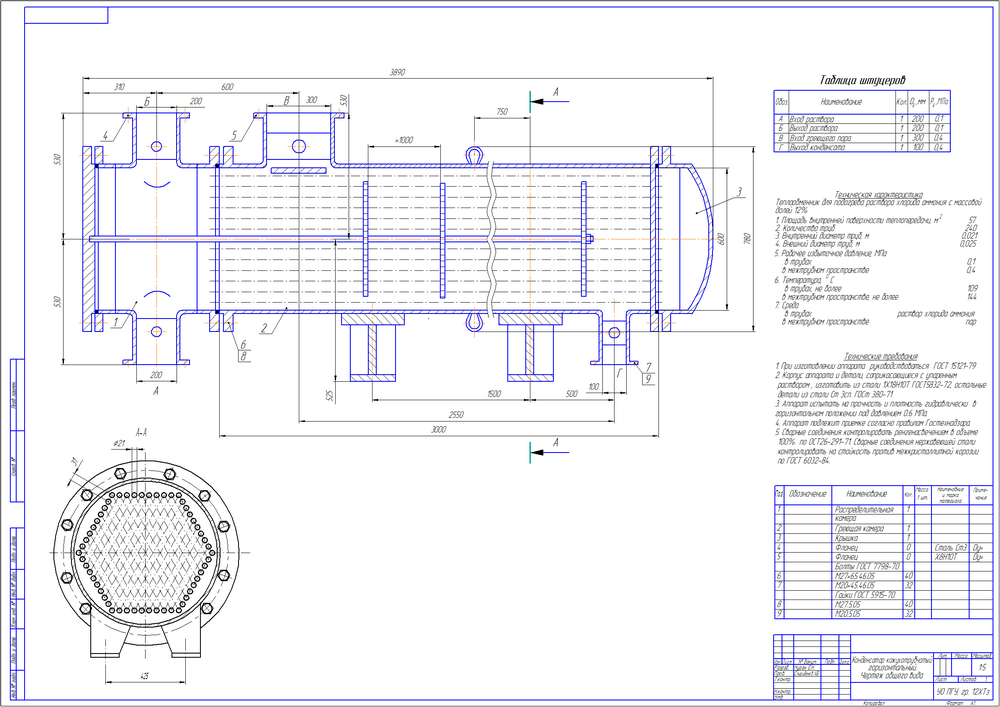The image size is (1000, 707).
Task: Select the "Выход раствора" row name
Action: pos(813,128)
